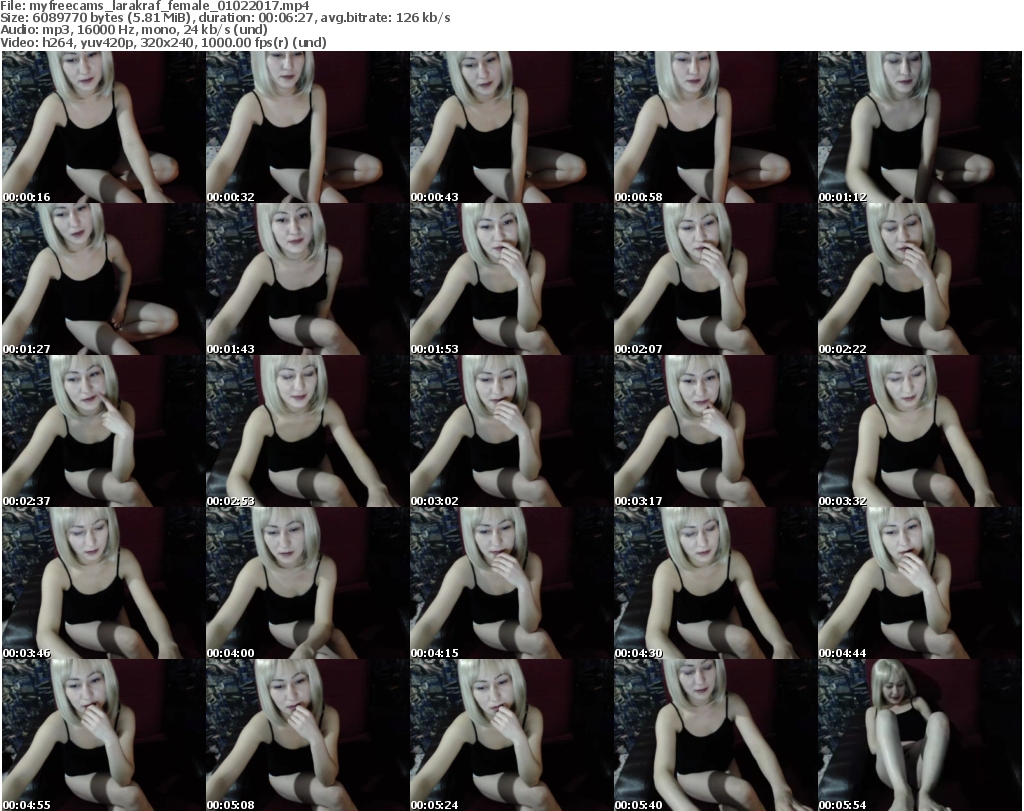
Task: View the 00:05:08 frame thumbnail
Action: [x=308, y=735]
